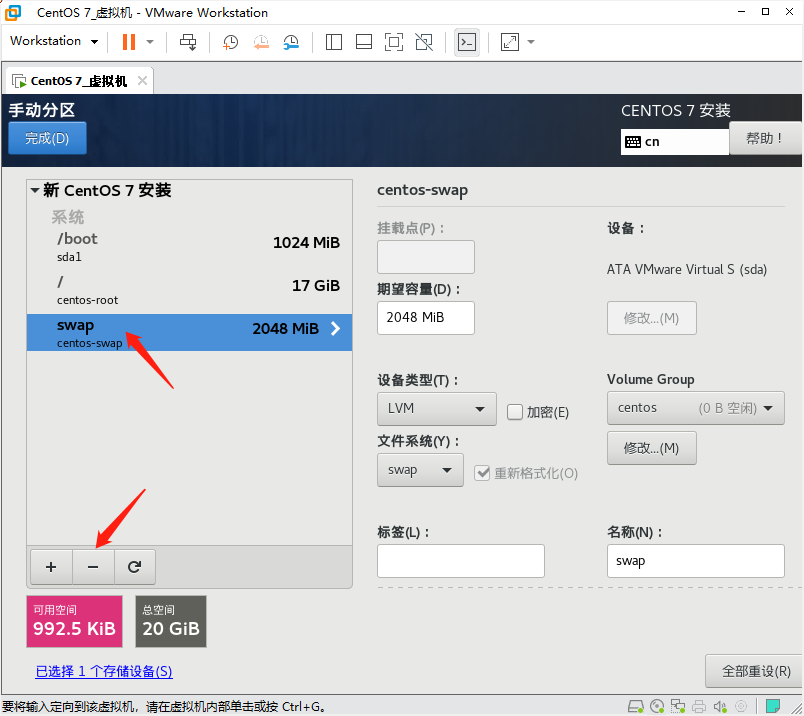Toggle the library sidebar view icon

click(334, 42)
